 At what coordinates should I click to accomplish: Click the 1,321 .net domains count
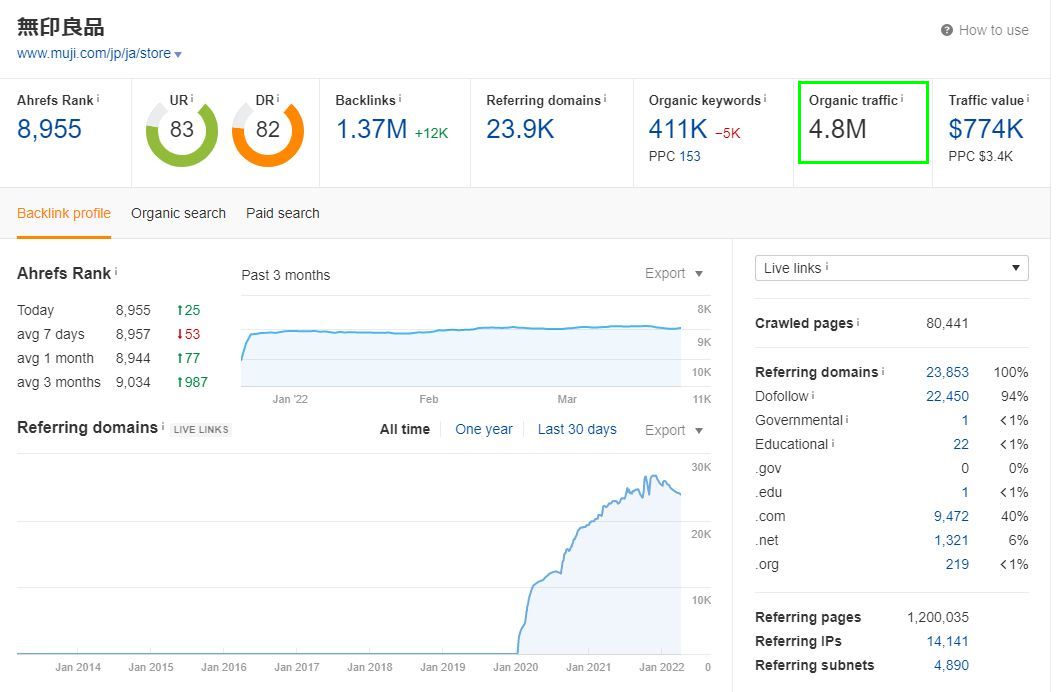pos(951,540)
